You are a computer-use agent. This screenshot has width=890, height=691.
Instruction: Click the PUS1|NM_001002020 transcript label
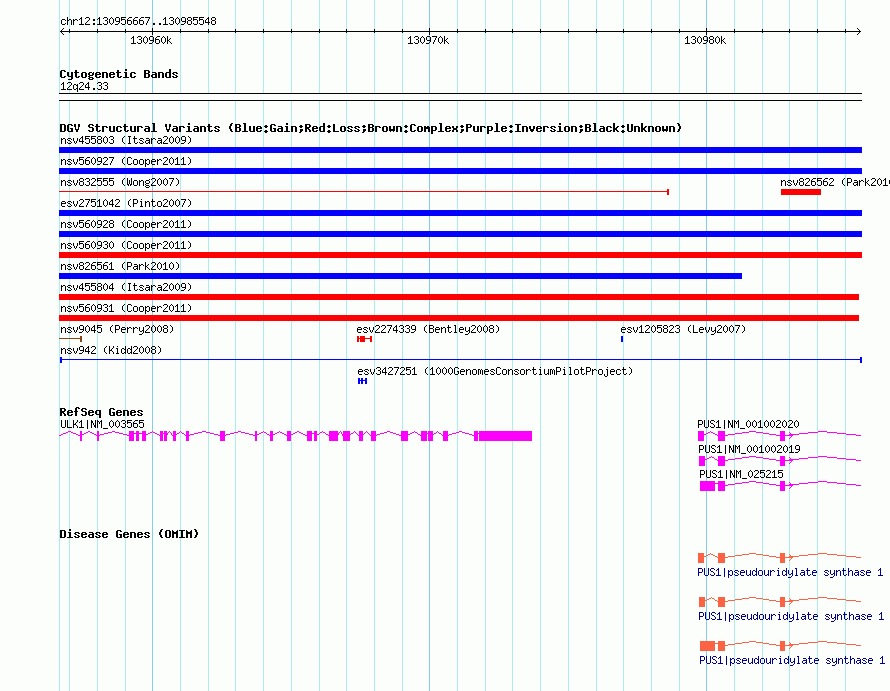(x=748, y=424)
